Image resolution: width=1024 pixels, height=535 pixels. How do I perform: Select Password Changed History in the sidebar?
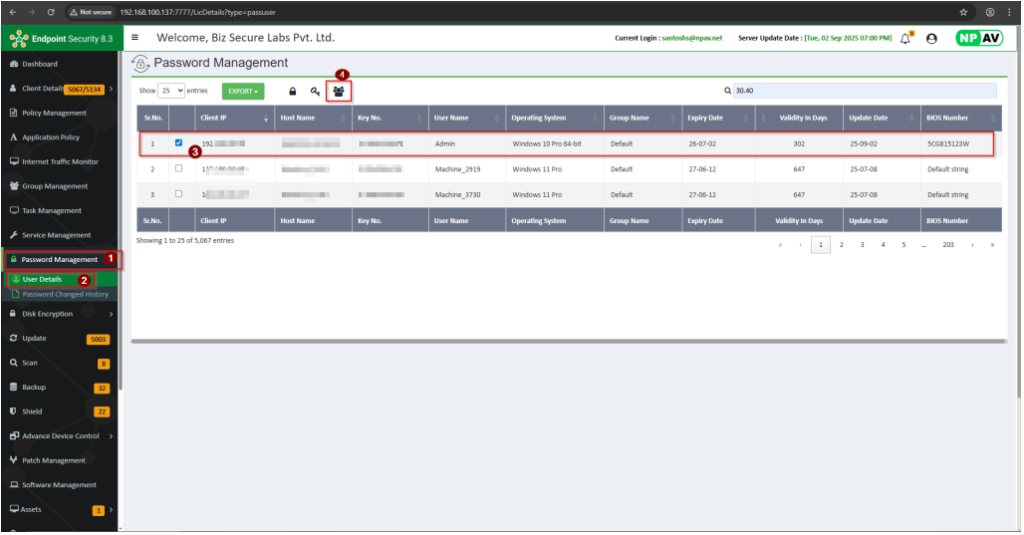[65, 294]
